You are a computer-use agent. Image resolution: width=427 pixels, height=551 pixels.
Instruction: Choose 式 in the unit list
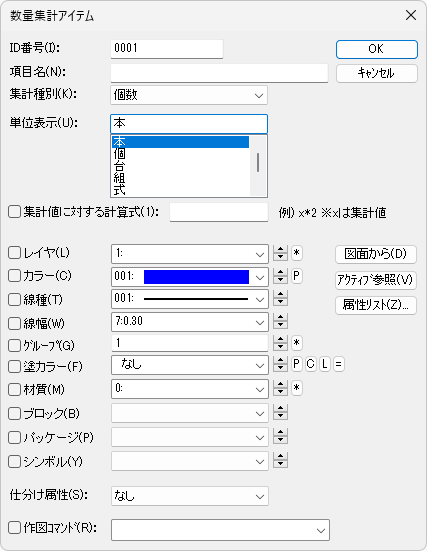pyautogui.click(x=181, y=190)
